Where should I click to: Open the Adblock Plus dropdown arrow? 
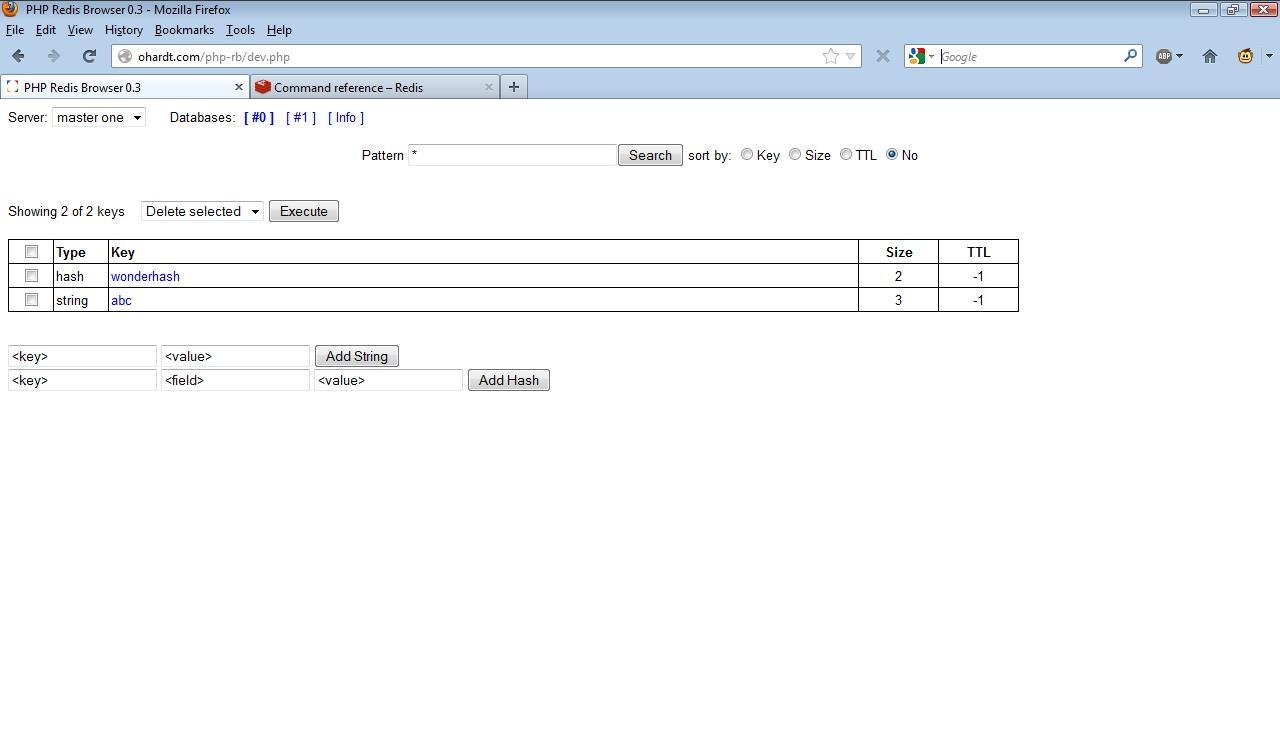1177,56
